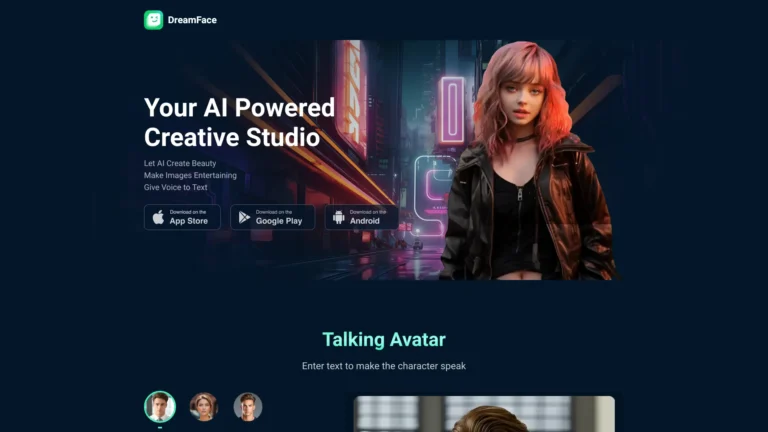Click the "Let AI Create Beauty" tagline
The width and height of the screenshot is (768, 432).
pos(180,163)
